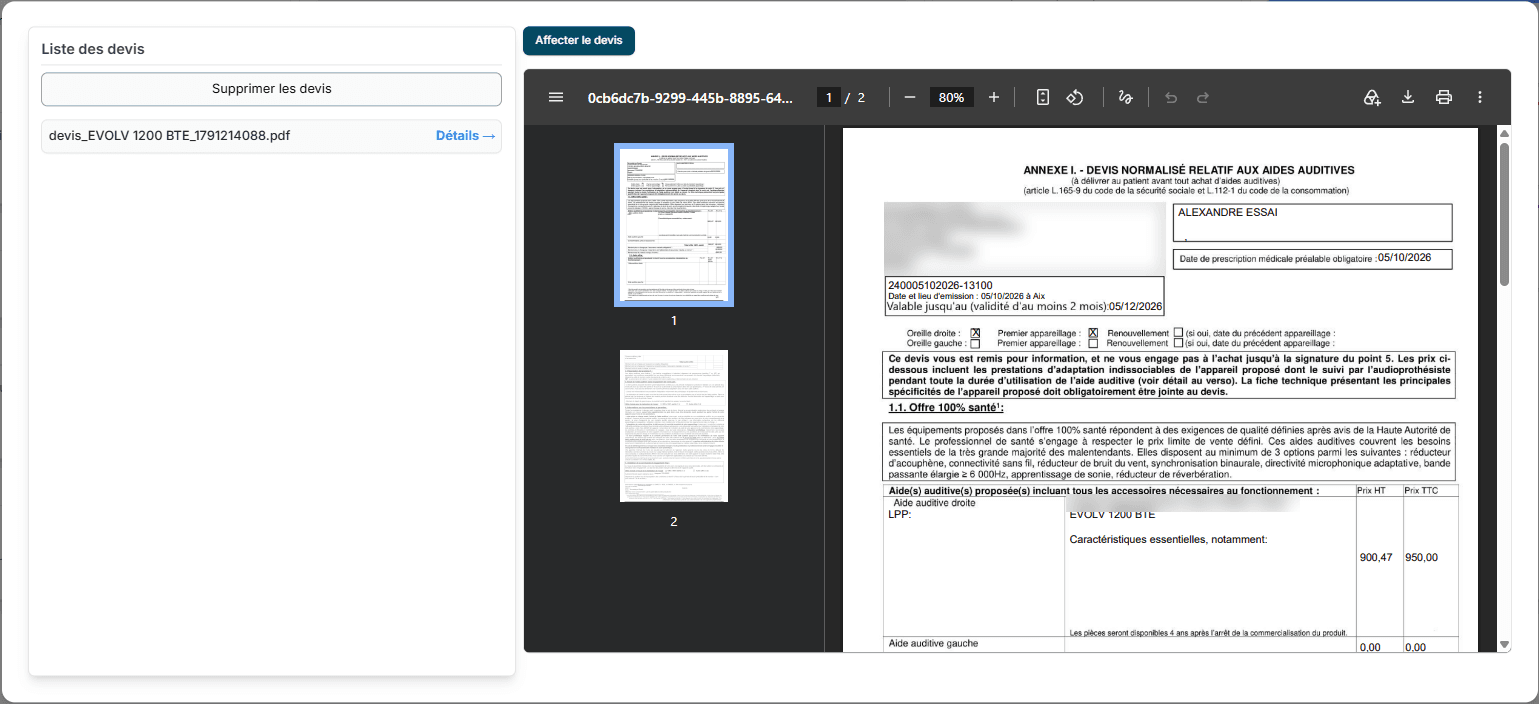Rotate the PDF counterclockwise
The width and height of the screenshot is (1539, 704).
click(1075, 97)
